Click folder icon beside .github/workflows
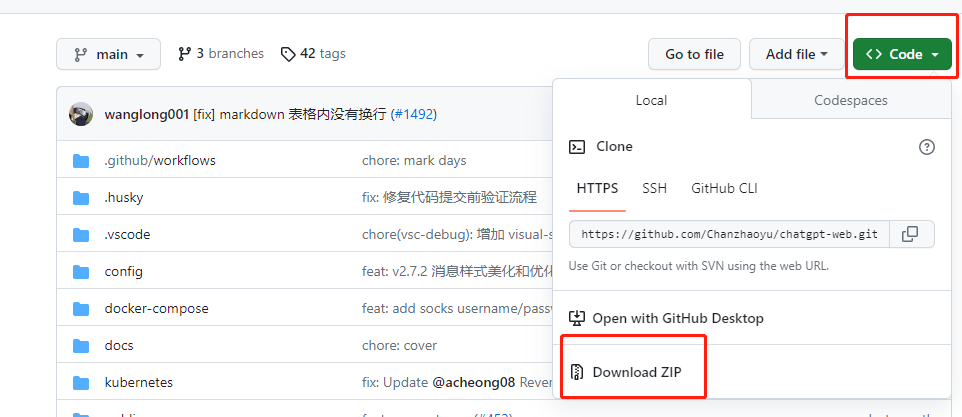This screenshot has width=962, height=417. (81, 161)
